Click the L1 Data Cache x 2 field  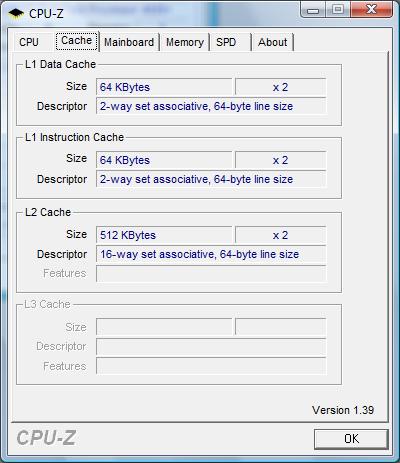coord(280,87)
